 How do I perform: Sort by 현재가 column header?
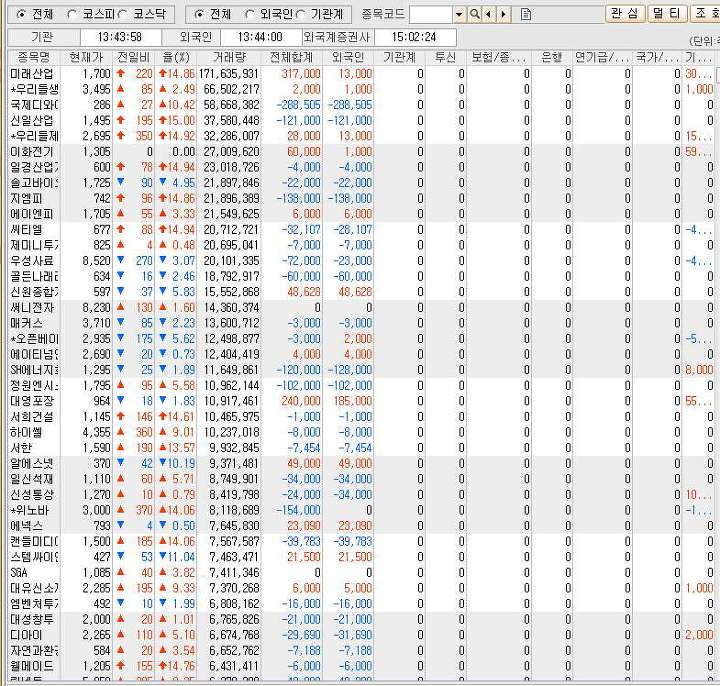click(x=86, y=57)
